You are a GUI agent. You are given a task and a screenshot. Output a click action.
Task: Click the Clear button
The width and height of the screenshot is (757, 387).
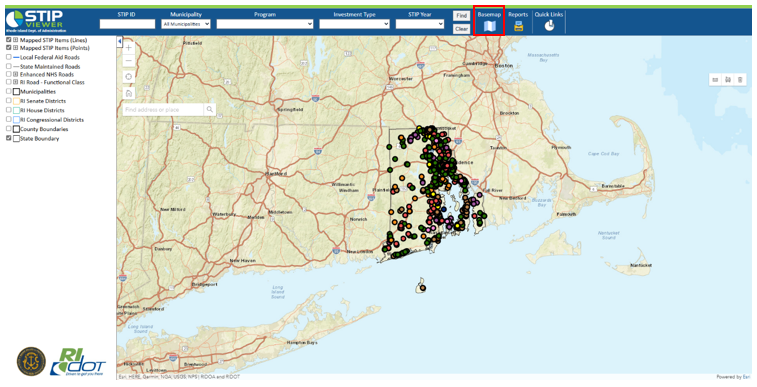click(x=462, y=28)
